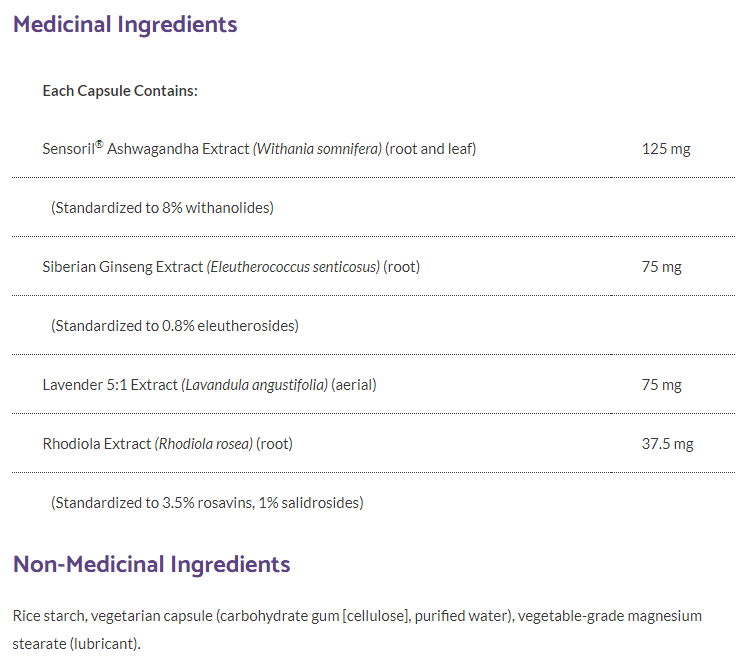736x666 pixels.
Task: Click the 'stearate (lubricant)' text
Action: [x=76, y=642]
